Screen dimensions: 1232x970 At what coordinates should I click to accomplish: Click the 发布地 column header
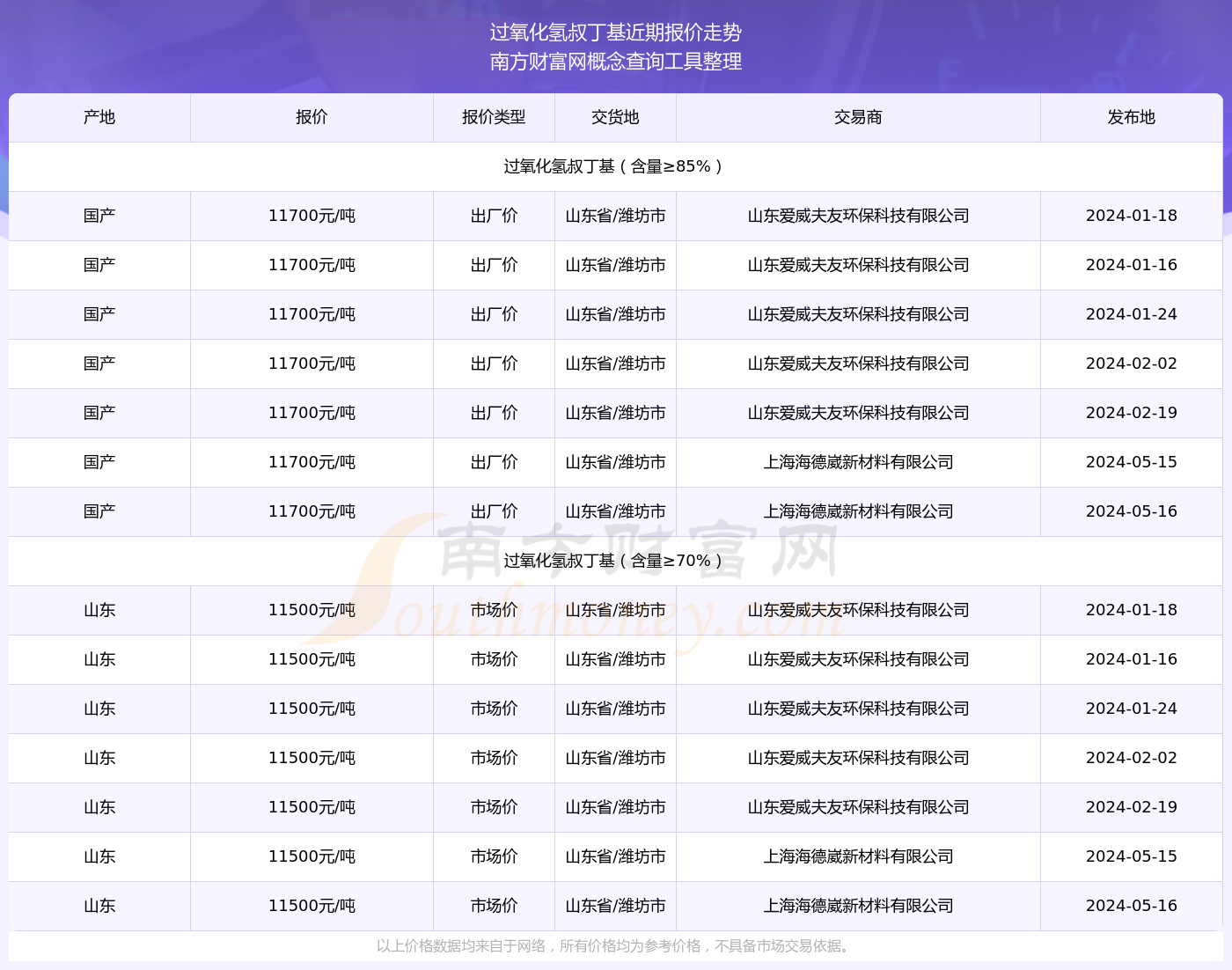1131,117
